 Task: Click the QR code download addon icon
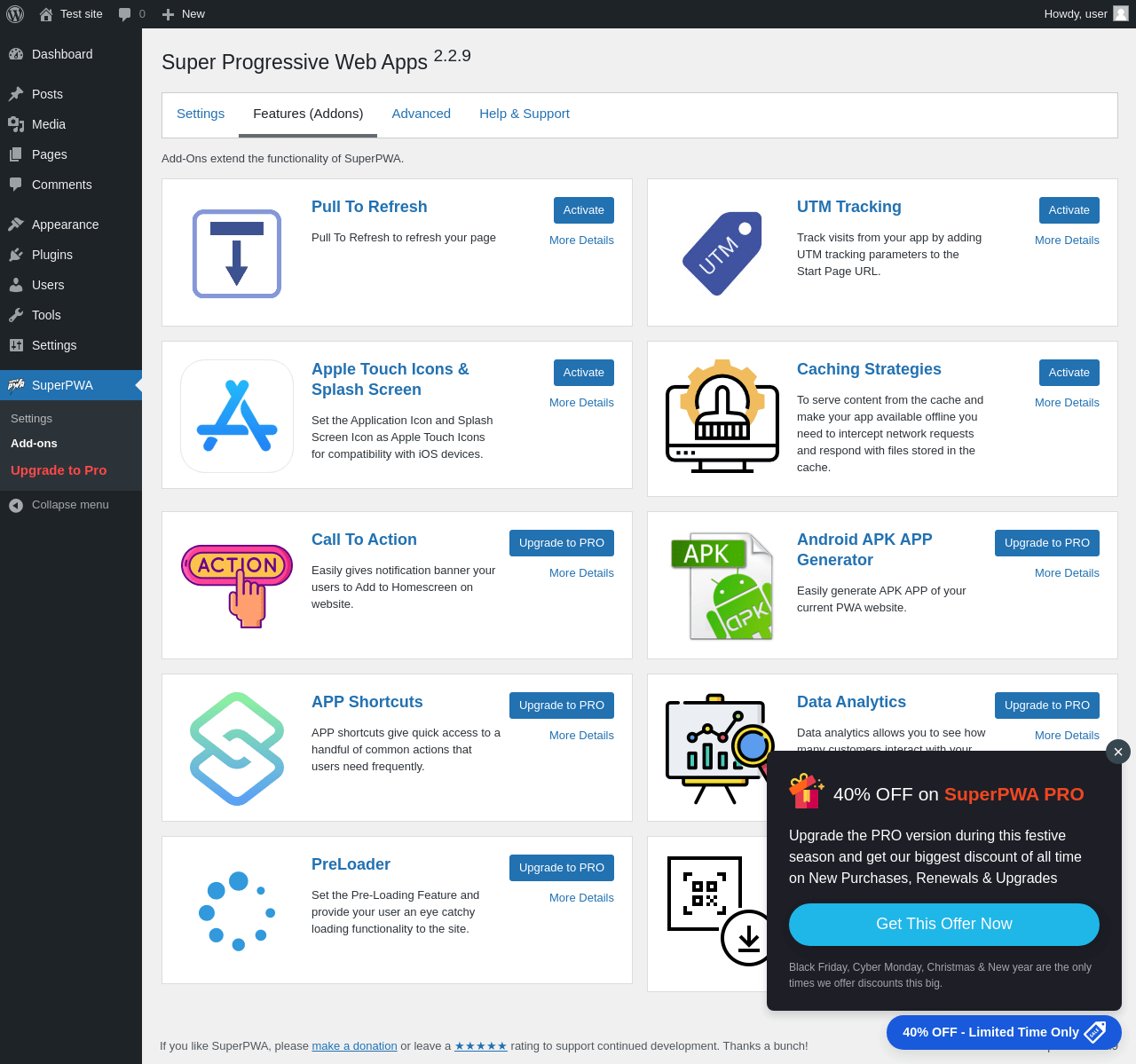point(717,911)
